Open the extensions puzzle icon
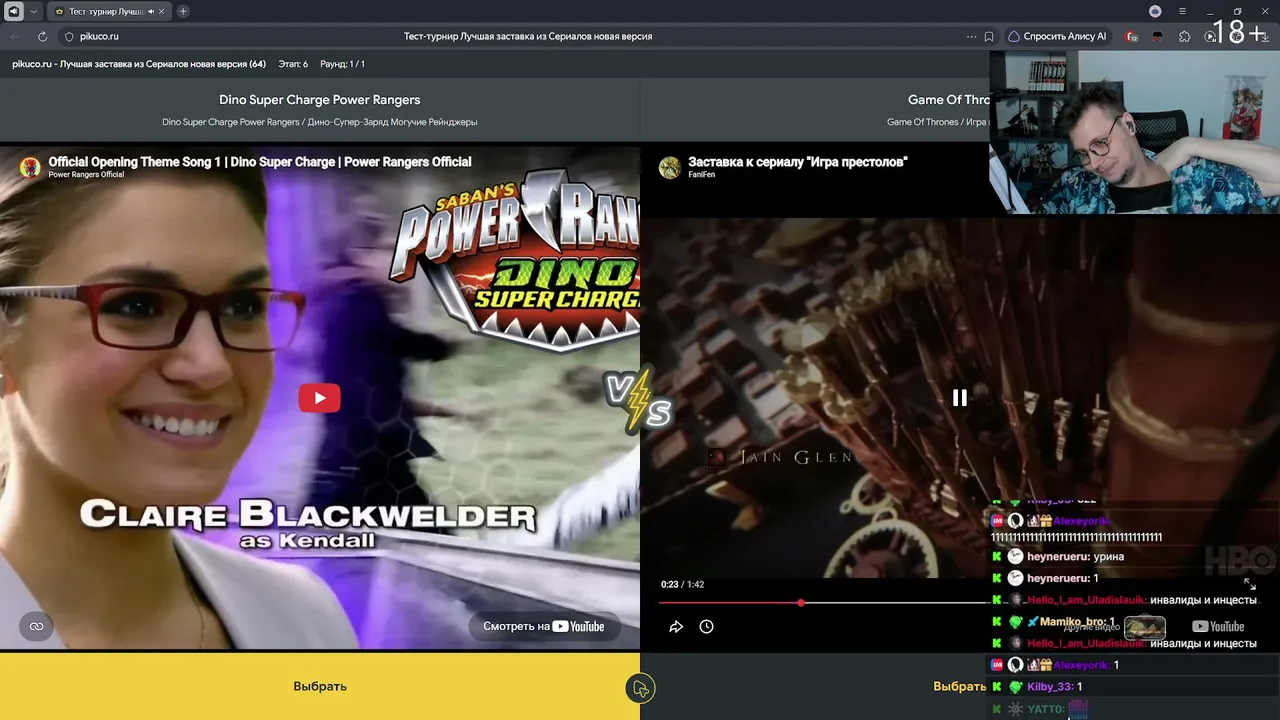Image resolution: width=1280 pixels, height=720 pixels. coord(1185,36)
